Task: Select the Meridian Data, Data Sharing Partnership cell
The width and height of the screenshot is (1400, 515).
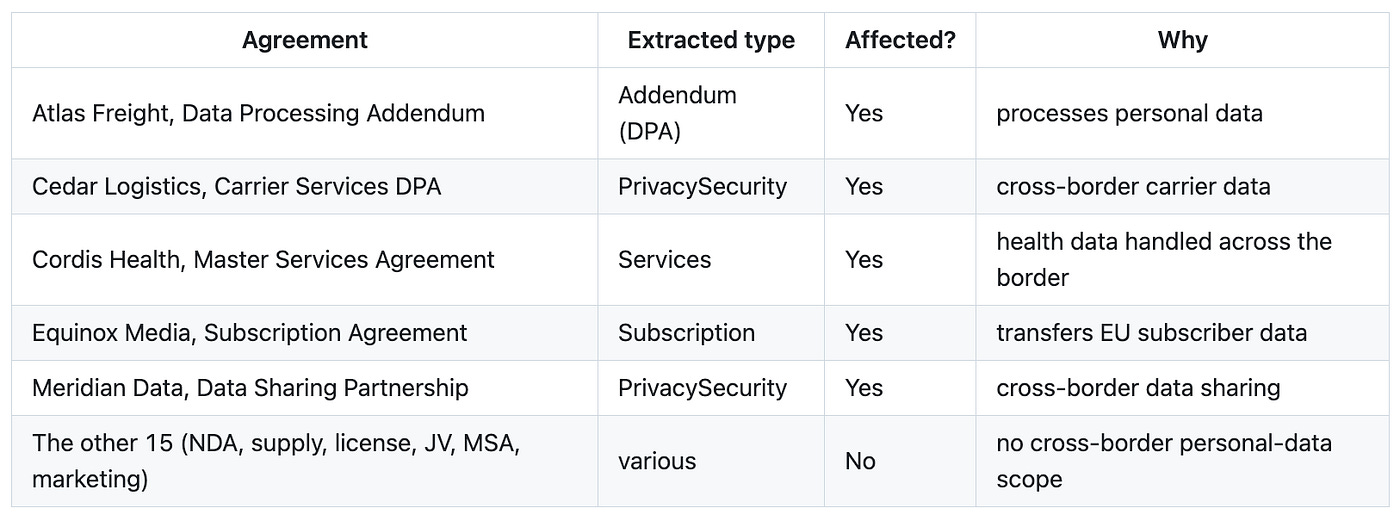Action: point(305,388)
